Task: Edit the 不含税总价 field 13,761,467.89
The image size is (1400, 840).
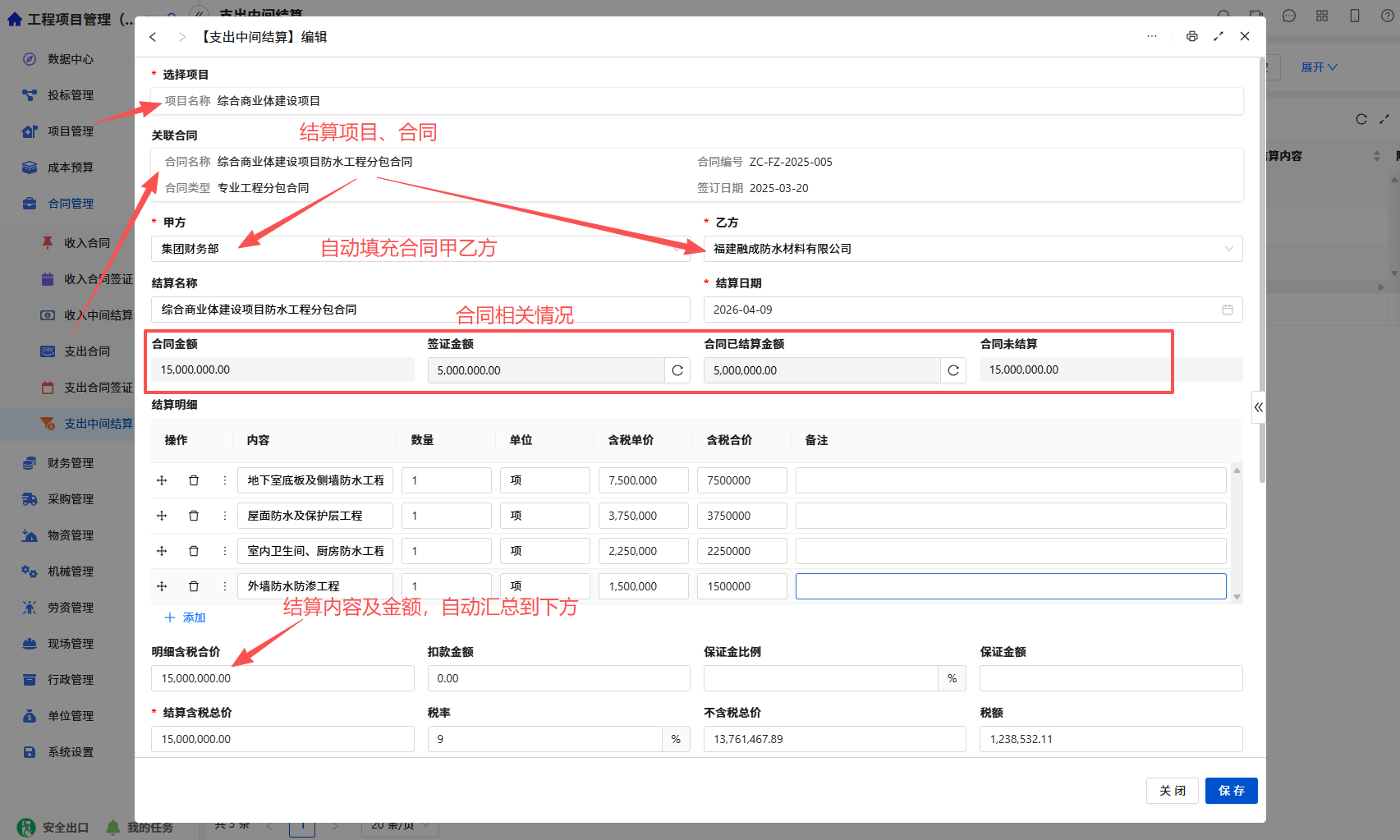Action: point(834,739)
